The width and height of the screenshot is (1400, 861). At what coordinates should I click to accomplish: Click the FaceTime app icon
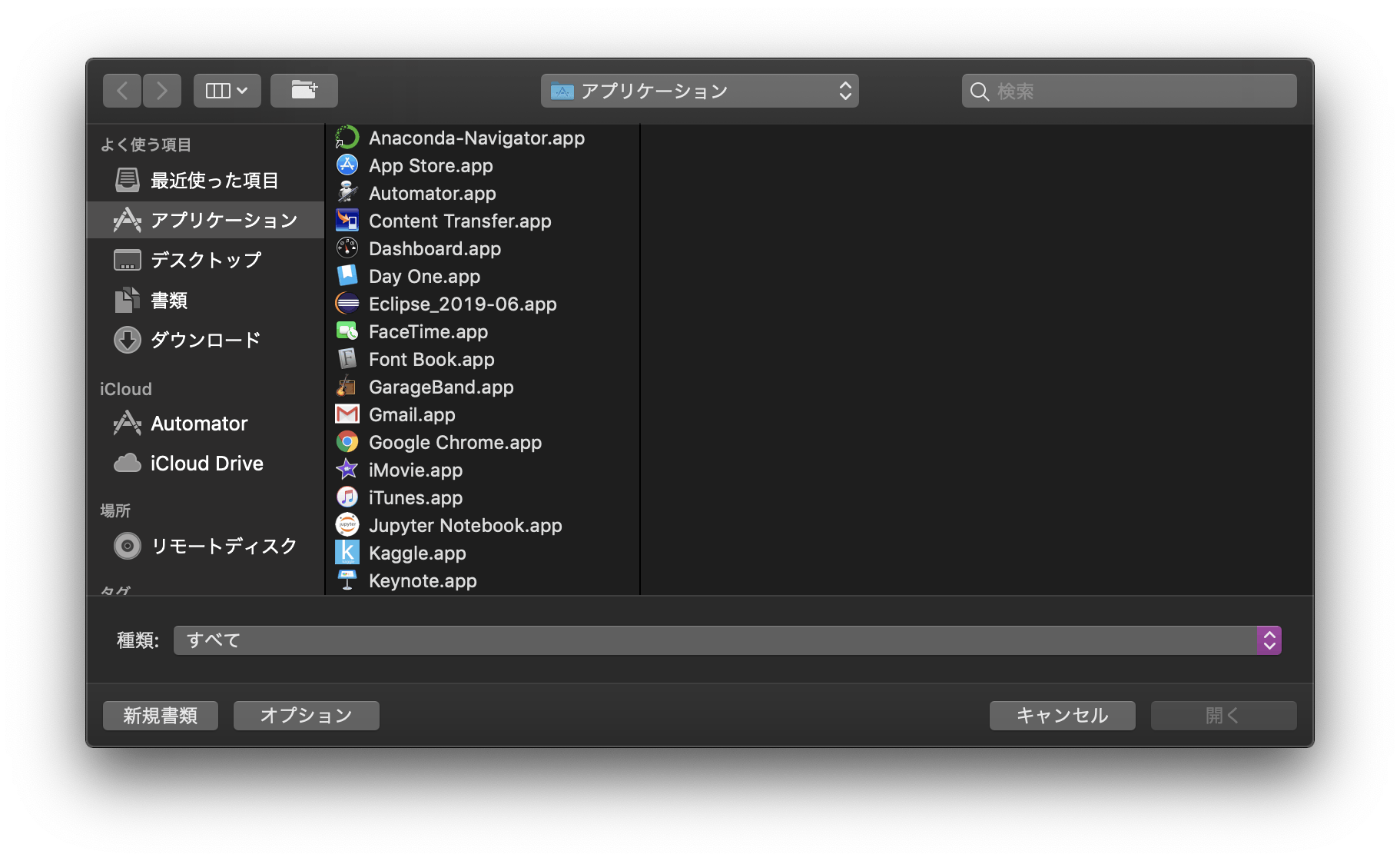(x=347, y=331)
